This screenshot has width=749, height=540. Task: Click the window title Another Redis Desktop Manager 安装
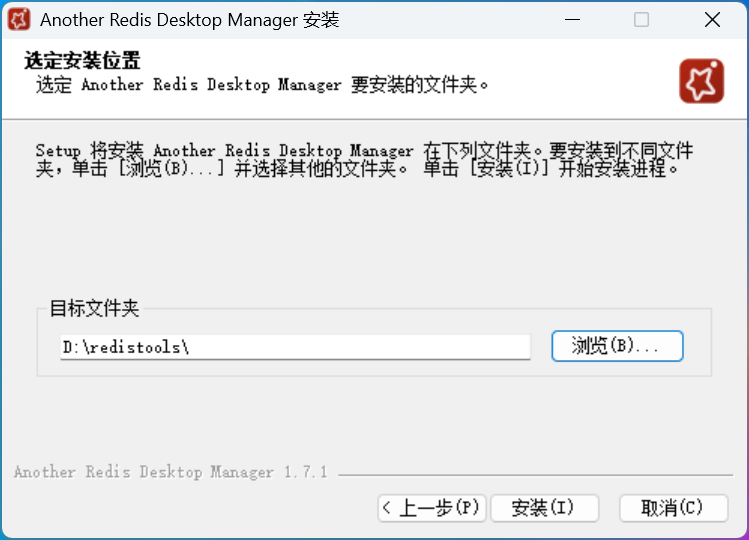point(190,20)
